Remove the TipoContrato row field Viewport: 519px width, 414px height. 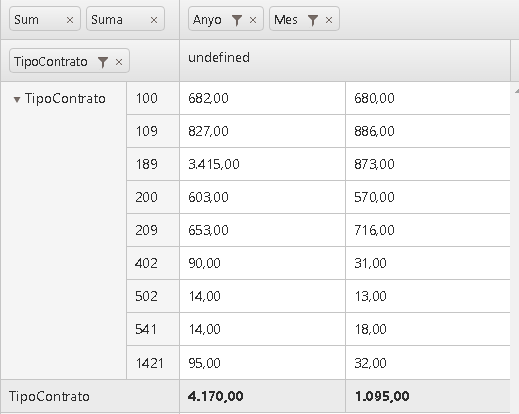[119, 62]
